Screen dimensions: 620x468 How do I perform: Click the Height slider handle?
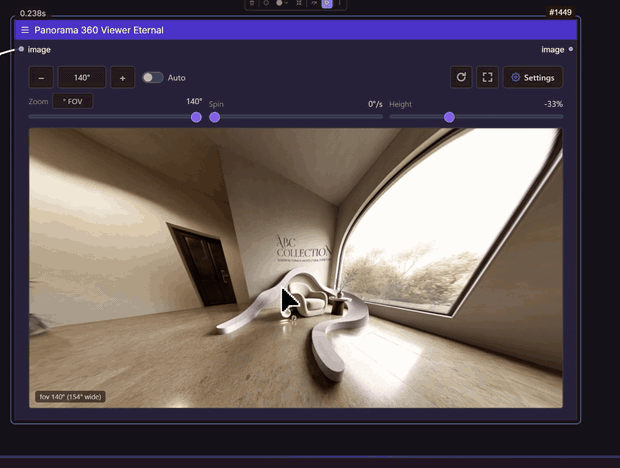point(449,117)
